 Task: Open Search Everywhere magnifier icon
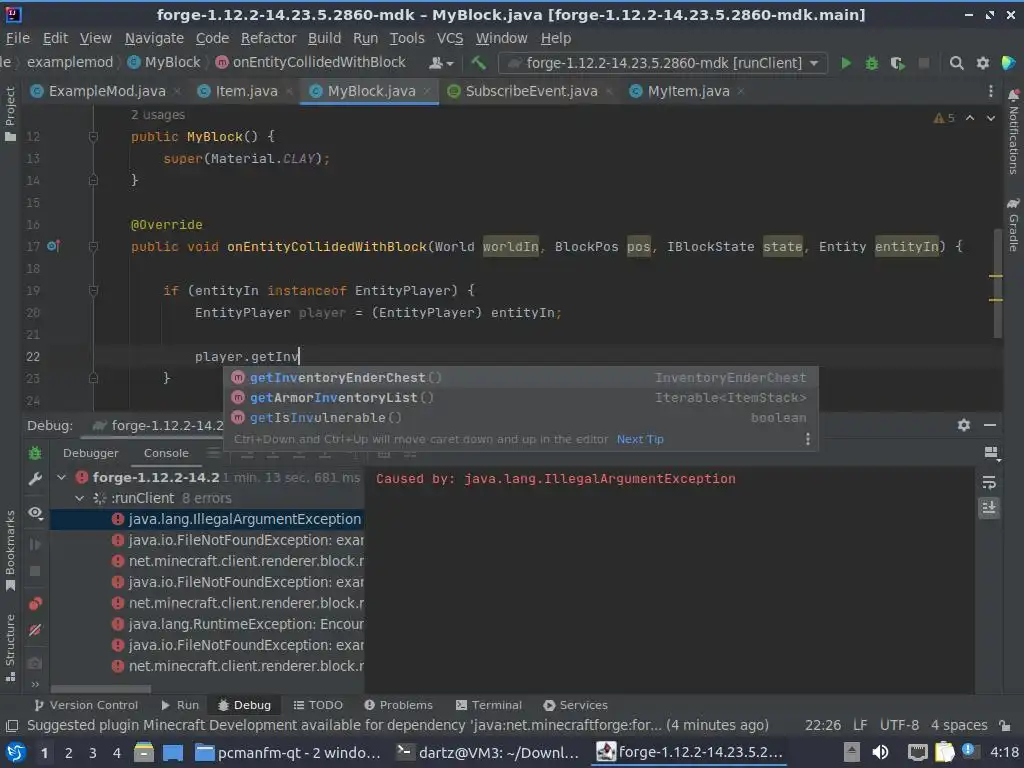click(x=956, y=63)
